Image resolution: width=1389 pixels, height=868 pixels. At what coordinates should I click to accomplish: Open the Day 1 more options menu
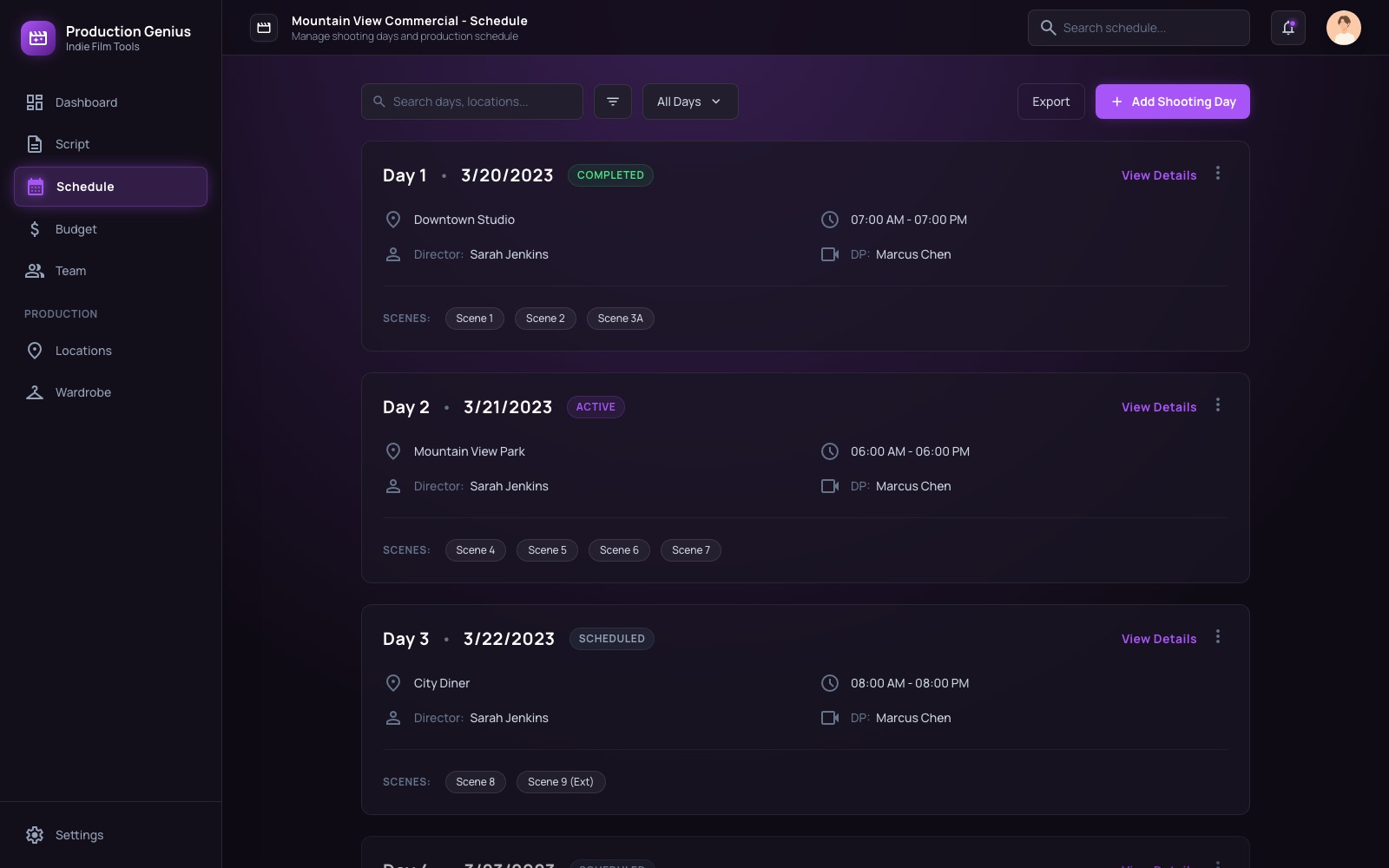[1218, 174]
